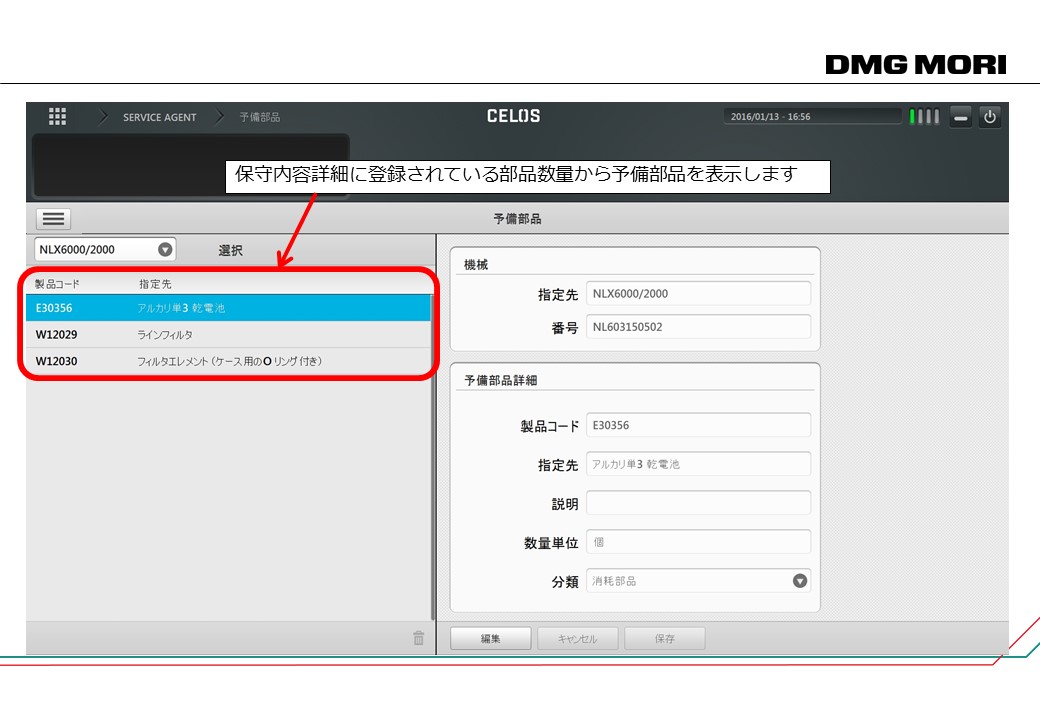Click the machine 指定先 field NLX6000/2000

point(698,293)
